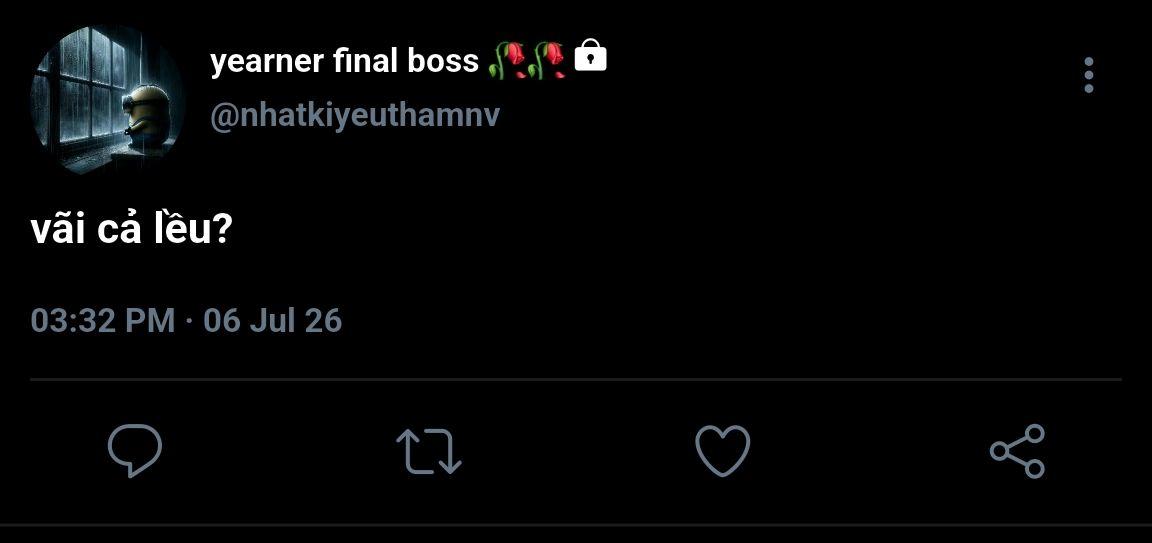View the rainy window avatar image
The width and height of the screenshot is (1152, 543).
[x=107, y=100]
